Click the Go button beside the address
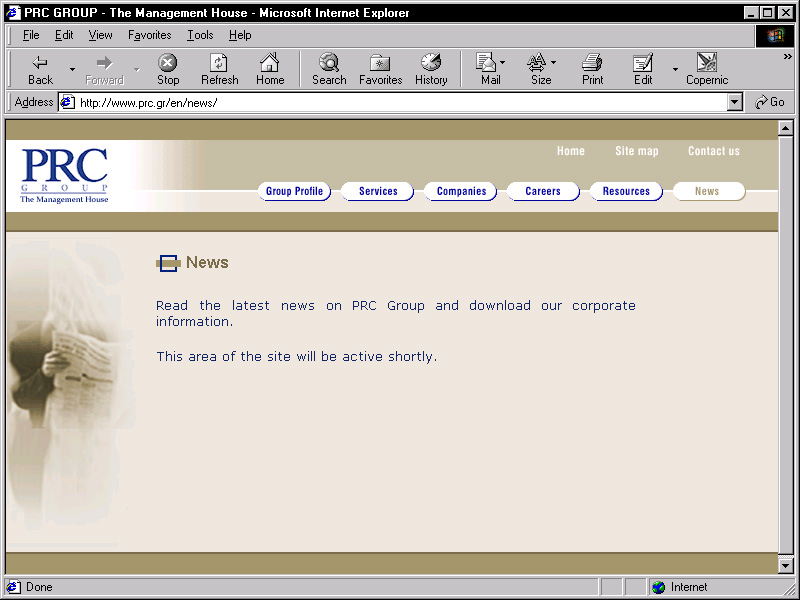The image size is (800, 600). tap(770, 102)
